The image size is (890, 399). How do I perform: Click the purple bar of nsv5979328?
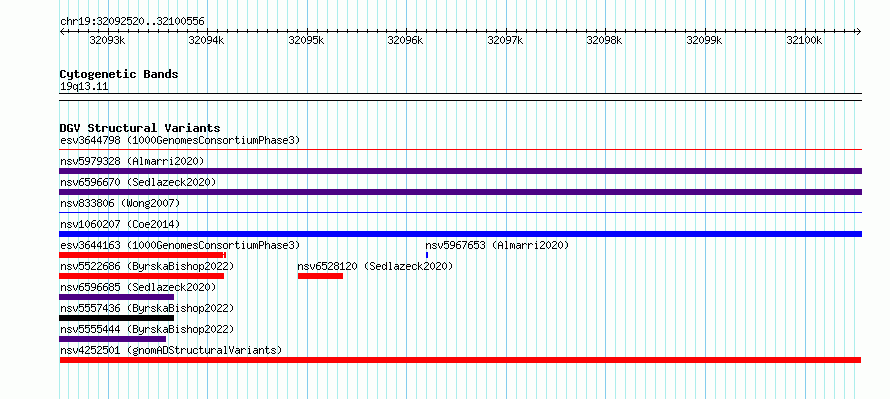(460, 171)
